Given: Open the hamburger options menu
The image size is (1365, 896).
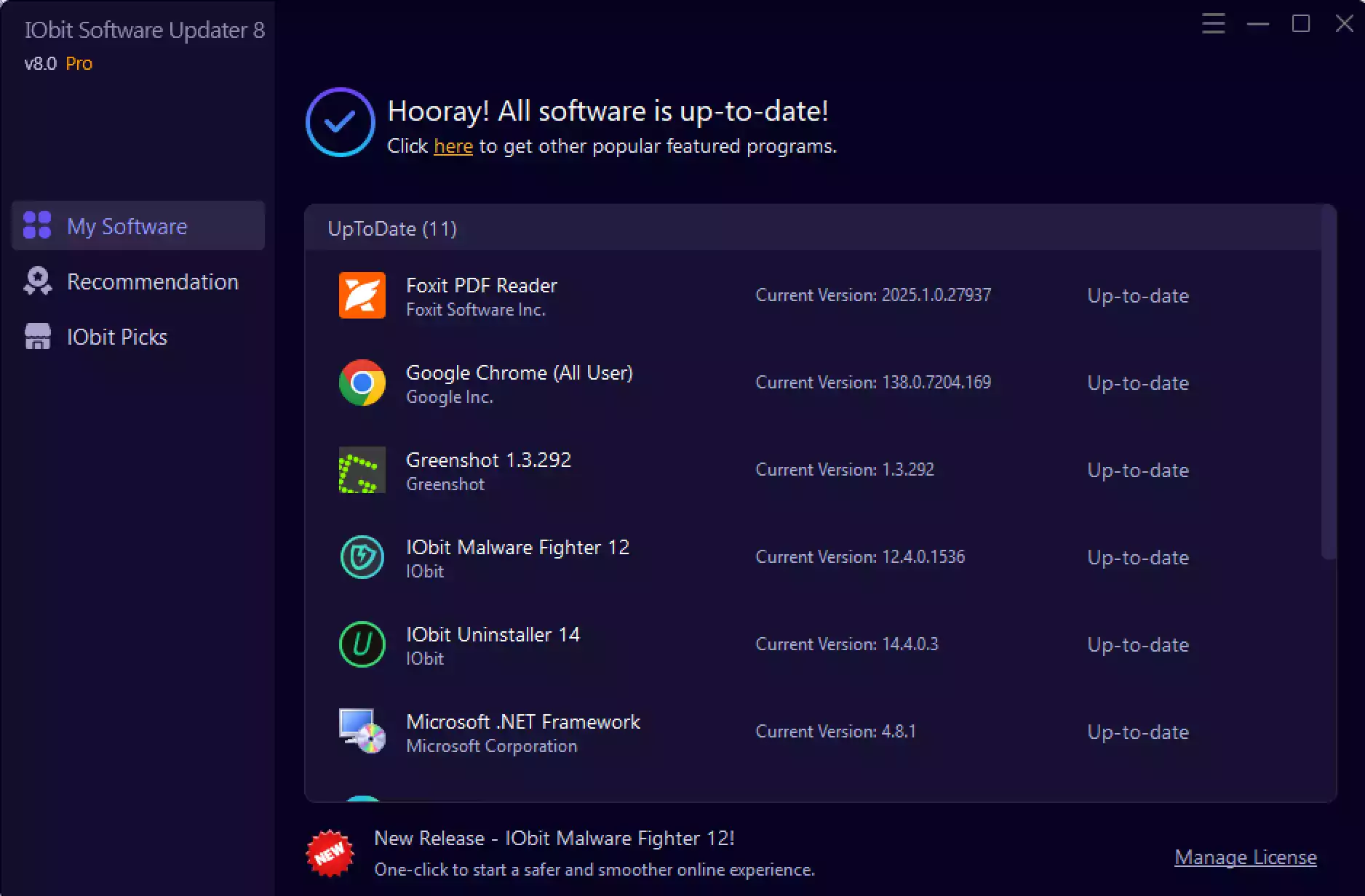Looking at the screenshot, I should [1213, 23].
